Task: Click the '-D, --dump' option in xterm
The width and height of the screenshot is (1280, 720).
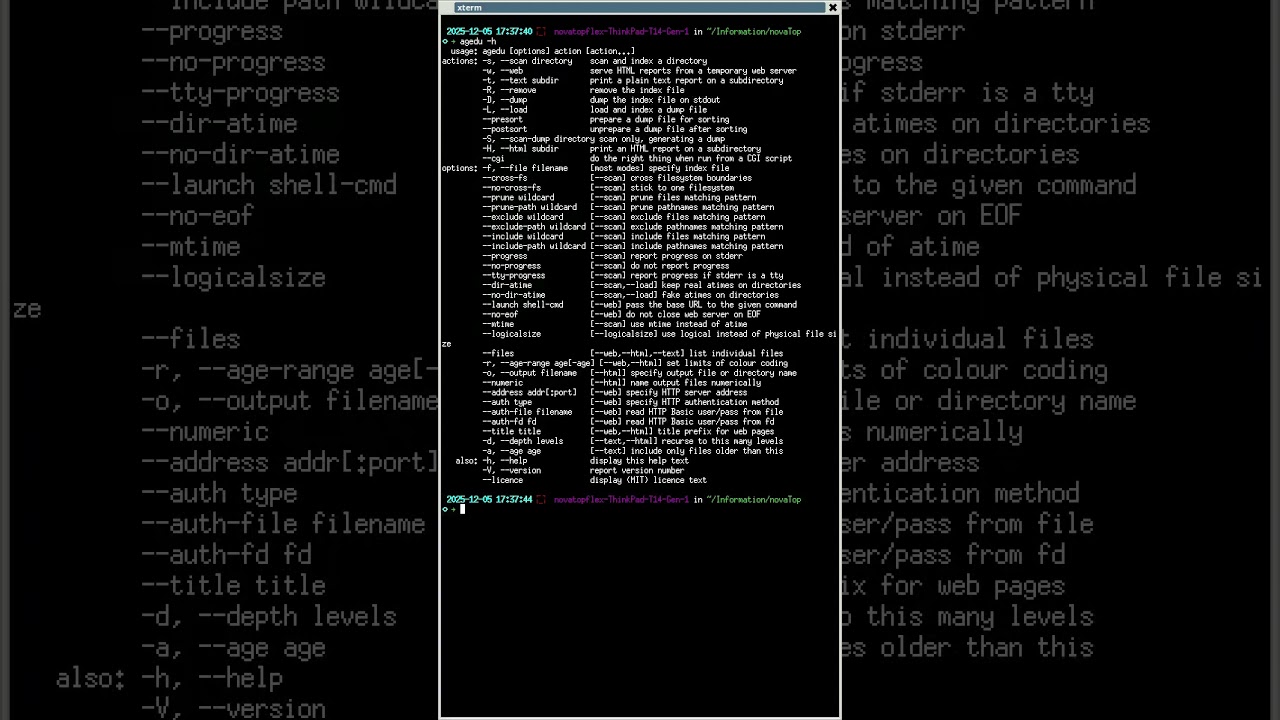Action: tap(504, 100)
